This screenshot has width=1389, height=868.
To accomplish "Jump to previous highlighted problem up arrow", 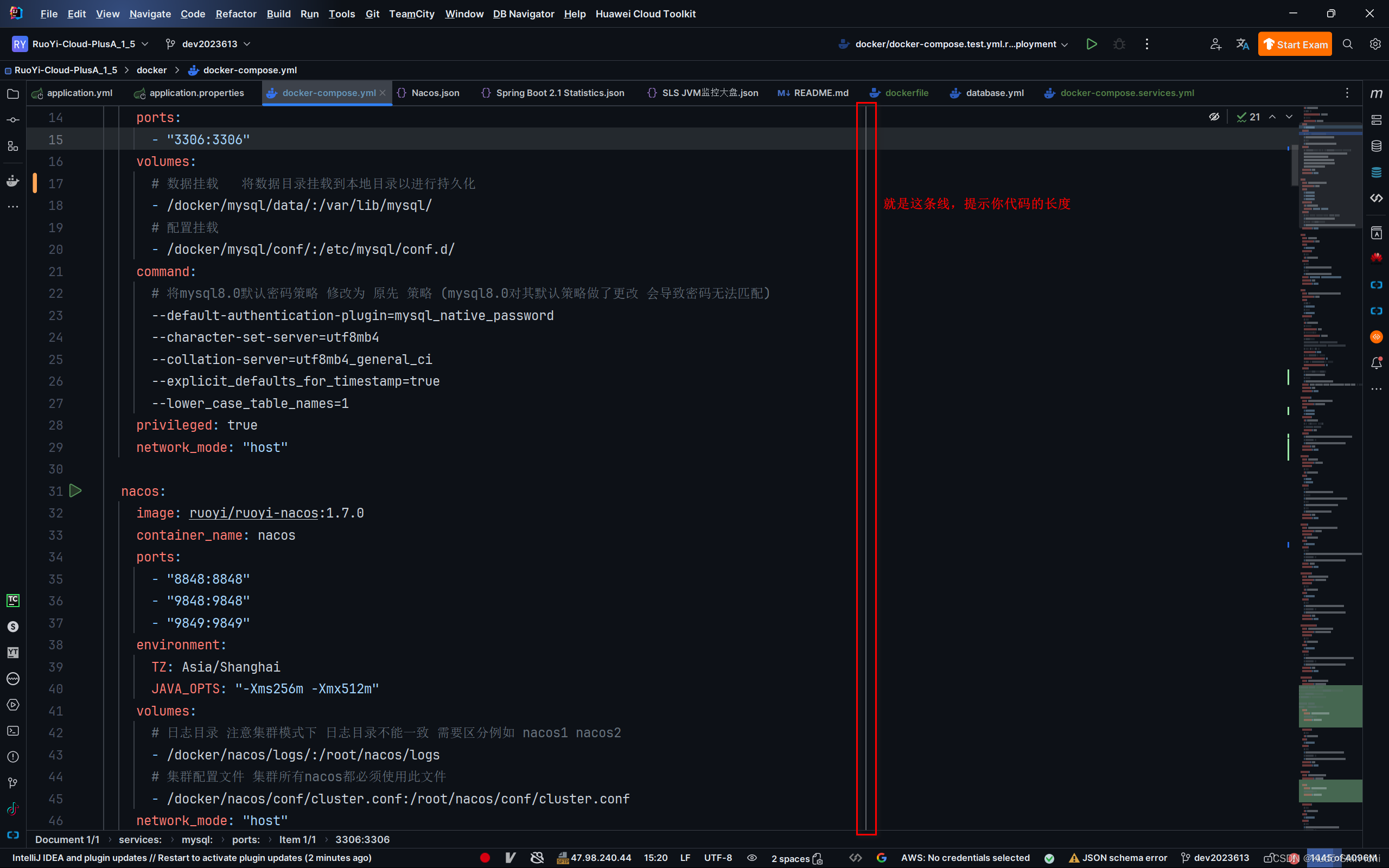I will (1272, 117).
